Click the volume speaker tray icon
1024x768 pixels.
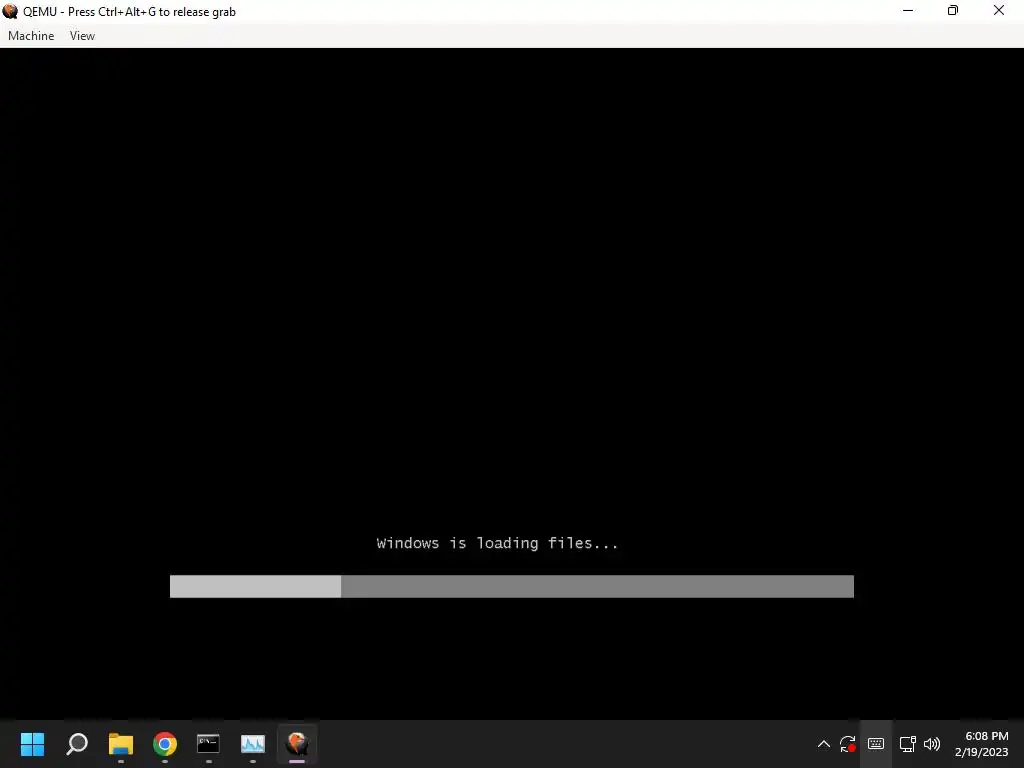932,744
